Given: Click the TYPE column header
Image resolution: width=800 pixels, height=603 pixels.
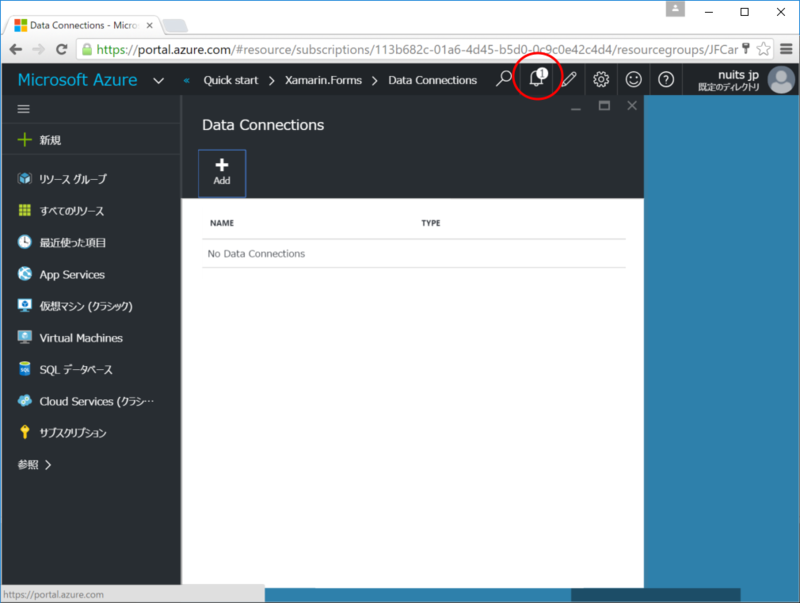Looking at the screenshot, I should 431,223.
